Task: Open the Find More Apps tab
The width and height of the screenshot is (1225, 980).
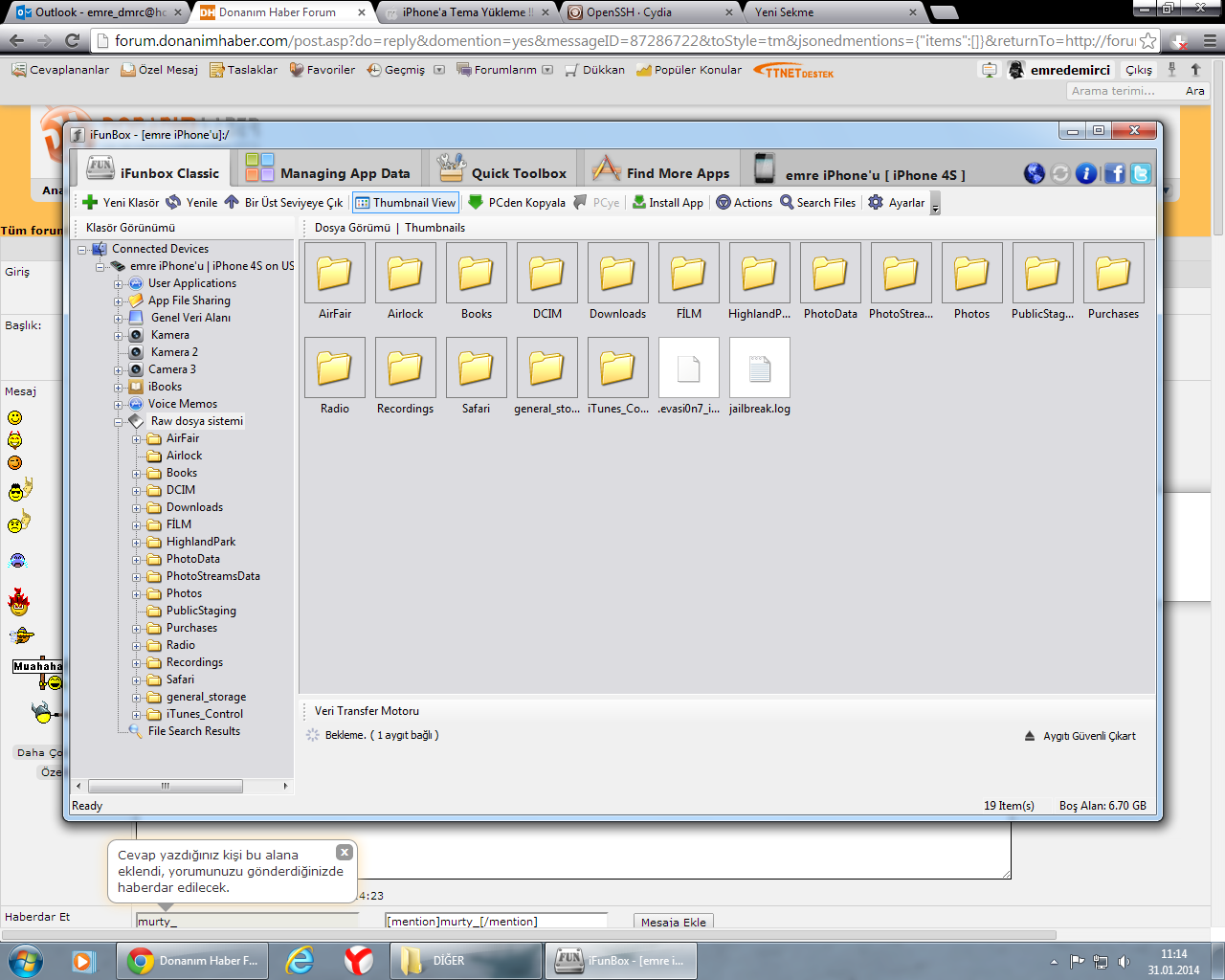Action: tap(660, 169)
